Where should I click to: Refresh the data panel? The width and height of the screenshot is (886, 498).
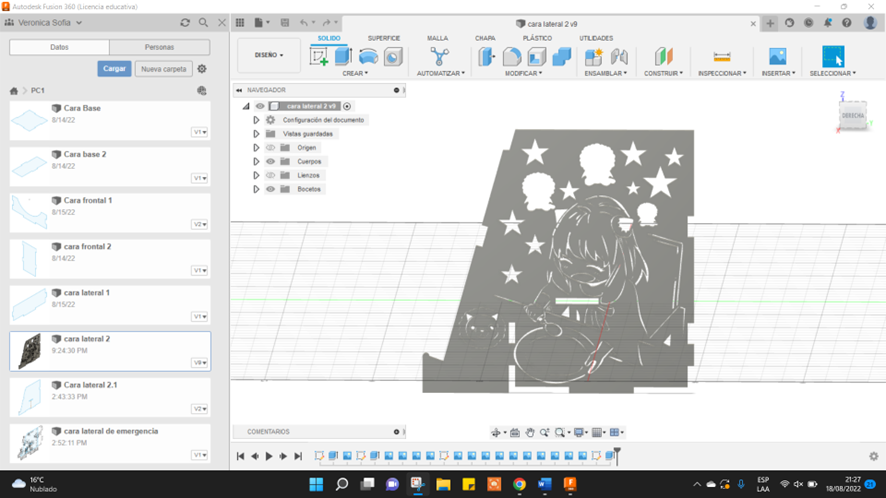(185, 23)
